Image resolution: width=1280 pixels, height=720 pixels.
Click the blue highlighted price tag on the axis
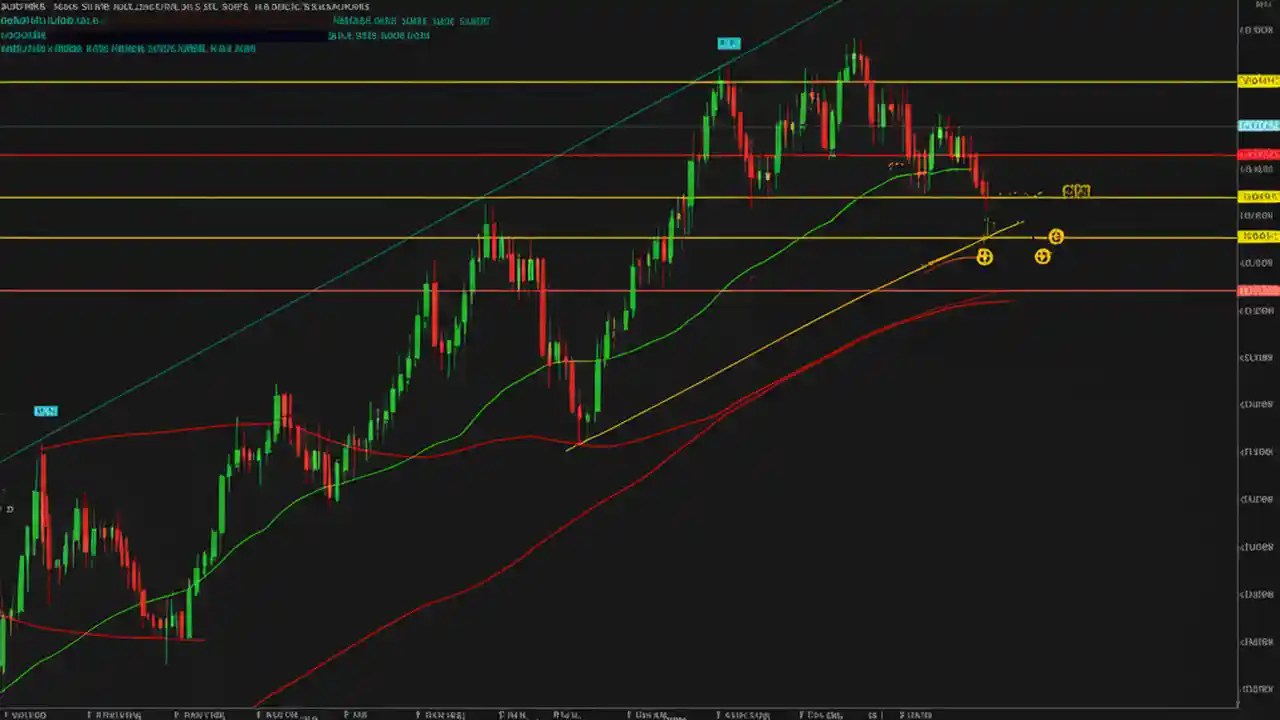pos(1256,126)
